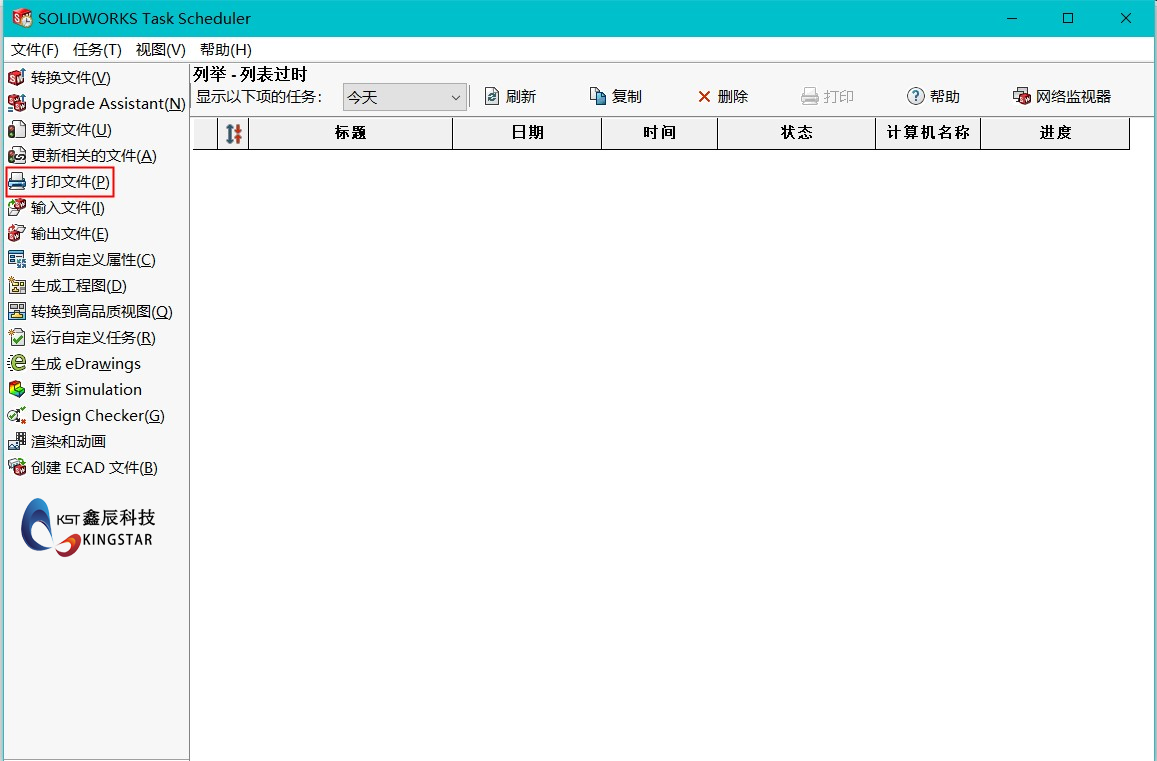Click the 刷新 refresh button
Viewport: 1157px width, 761px height.
pos(510,97)
